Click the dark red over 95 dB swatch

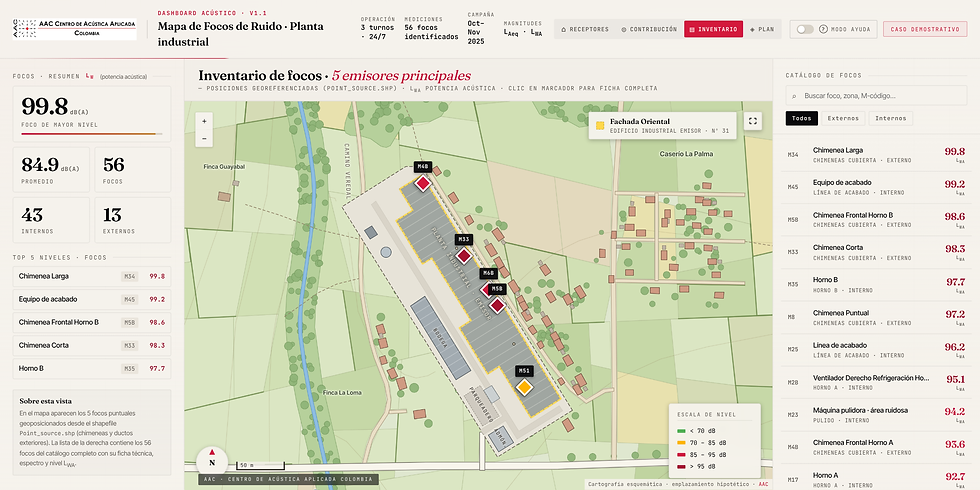coord(681,467)
